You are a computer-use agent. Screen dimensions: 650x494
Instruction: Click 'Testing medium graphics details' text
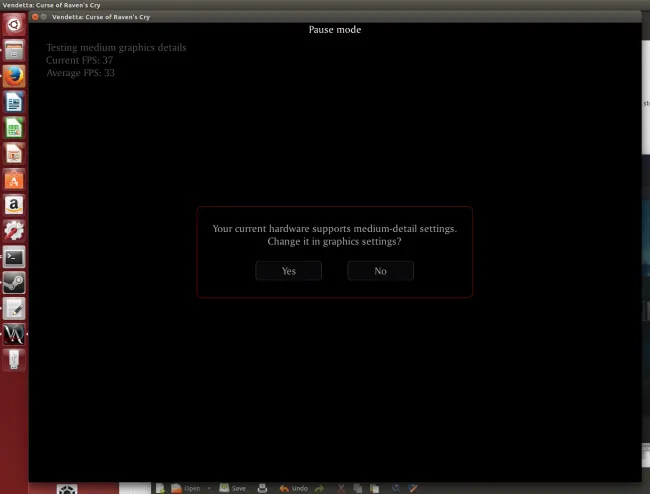click(x=116, y=48)
